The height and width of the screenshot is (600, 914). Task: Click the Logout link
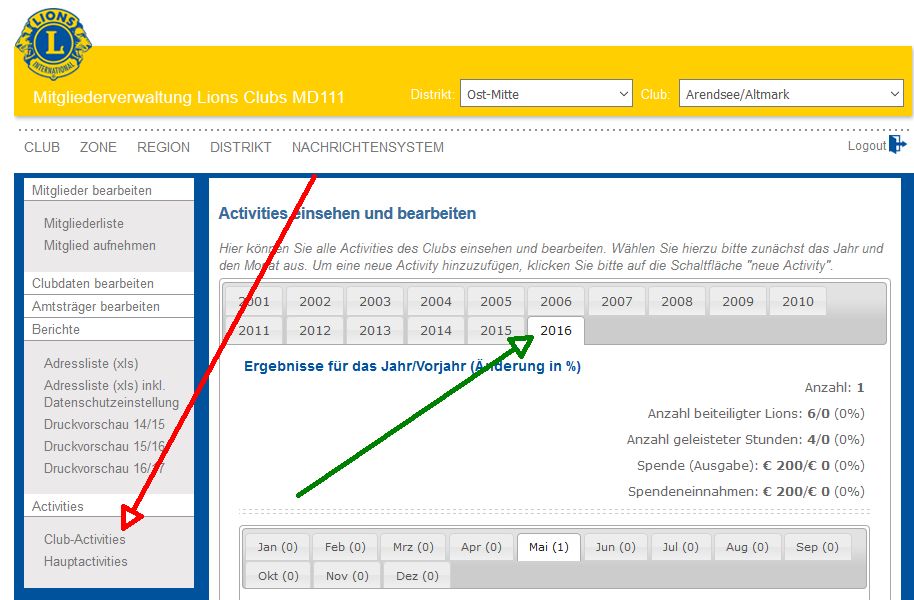(x=867, y=146)
